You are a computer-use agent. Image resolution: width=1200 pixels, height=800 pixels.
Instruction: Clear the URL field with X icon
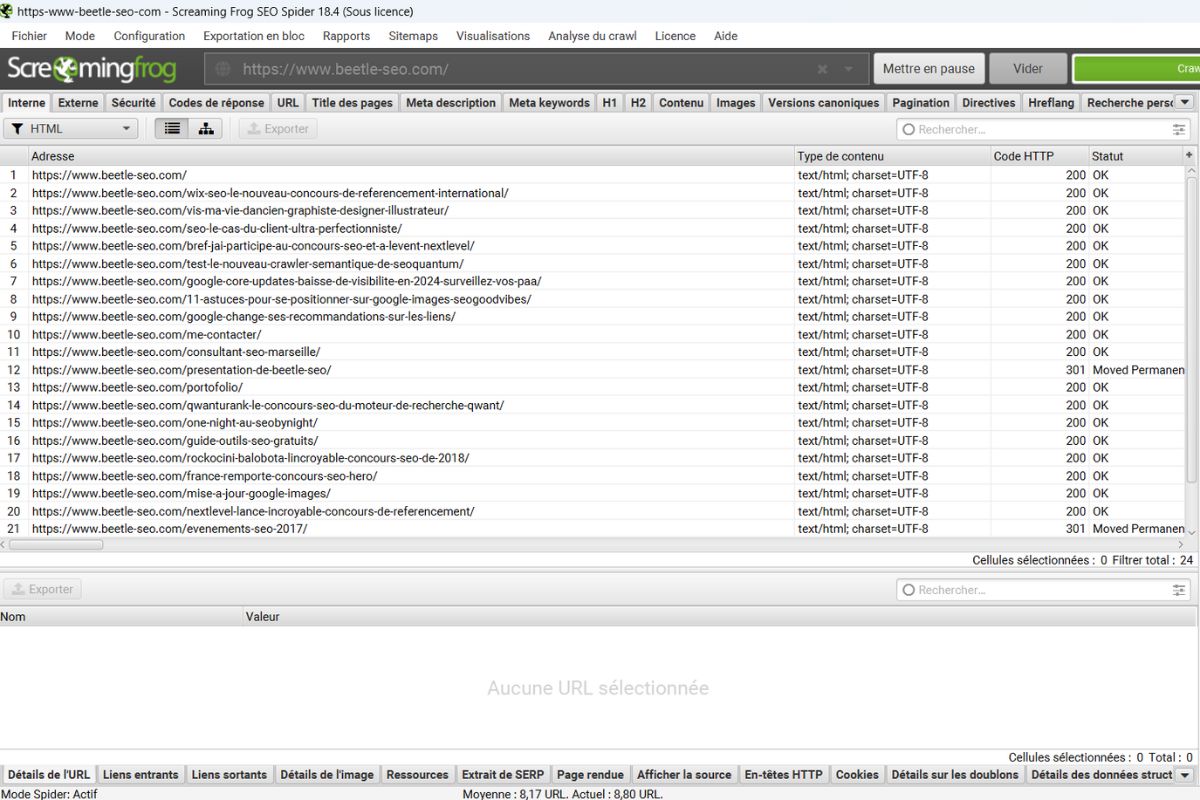click(x=822, y=69)
